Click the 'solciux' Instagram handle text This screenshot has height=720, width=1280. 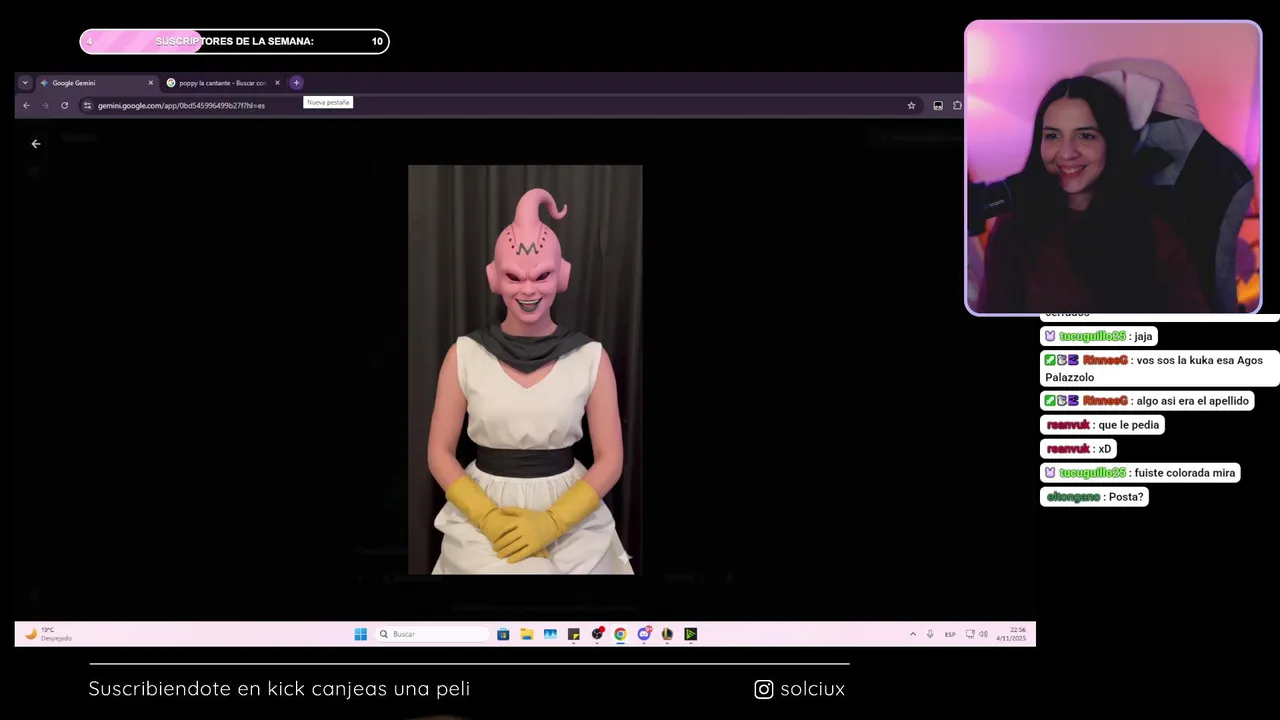tap(812, 689)
